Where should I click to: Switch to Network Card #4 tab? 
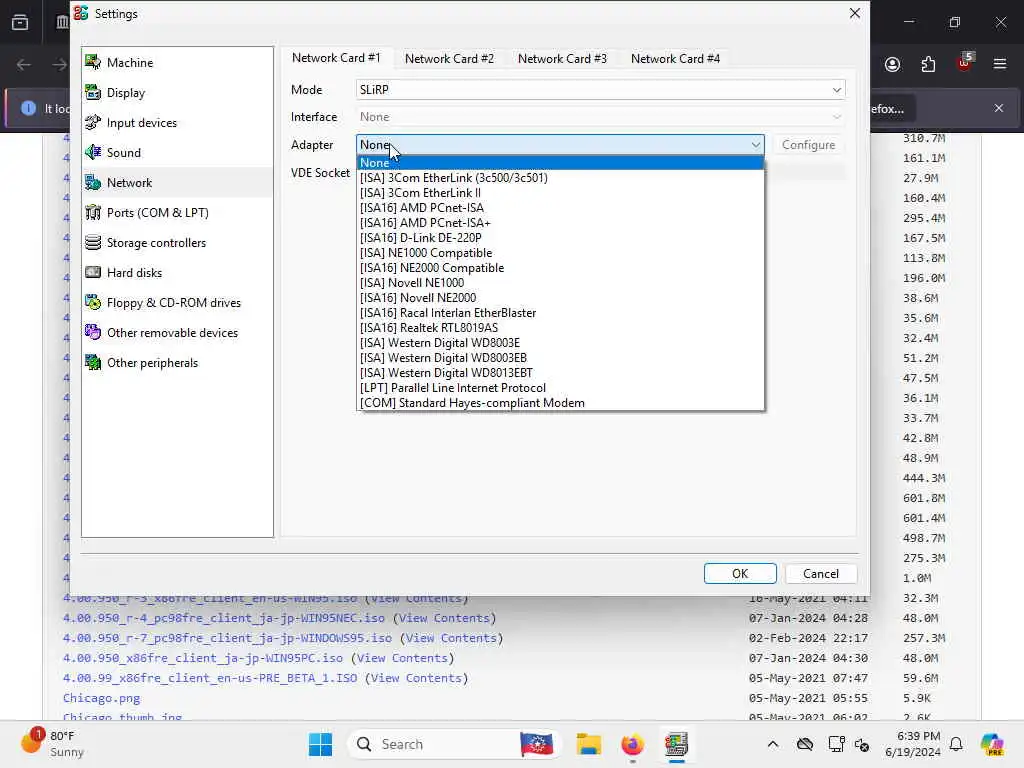[675, 59]
